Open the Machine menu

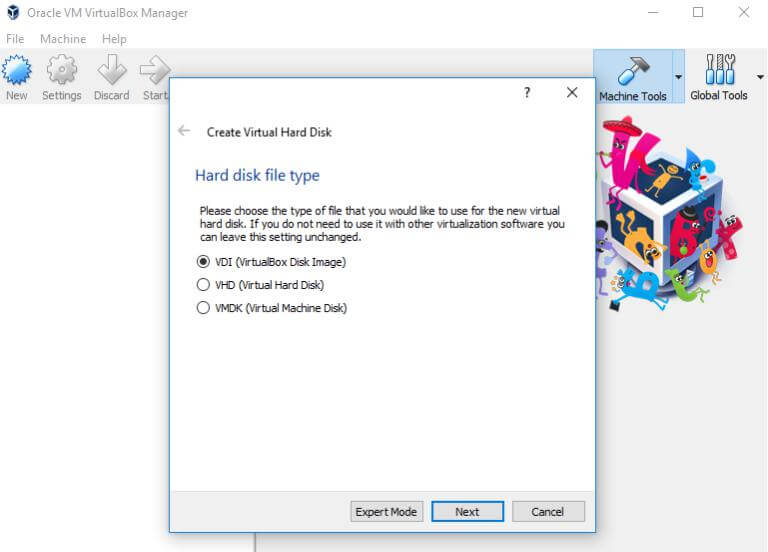(x=63, y=39)
